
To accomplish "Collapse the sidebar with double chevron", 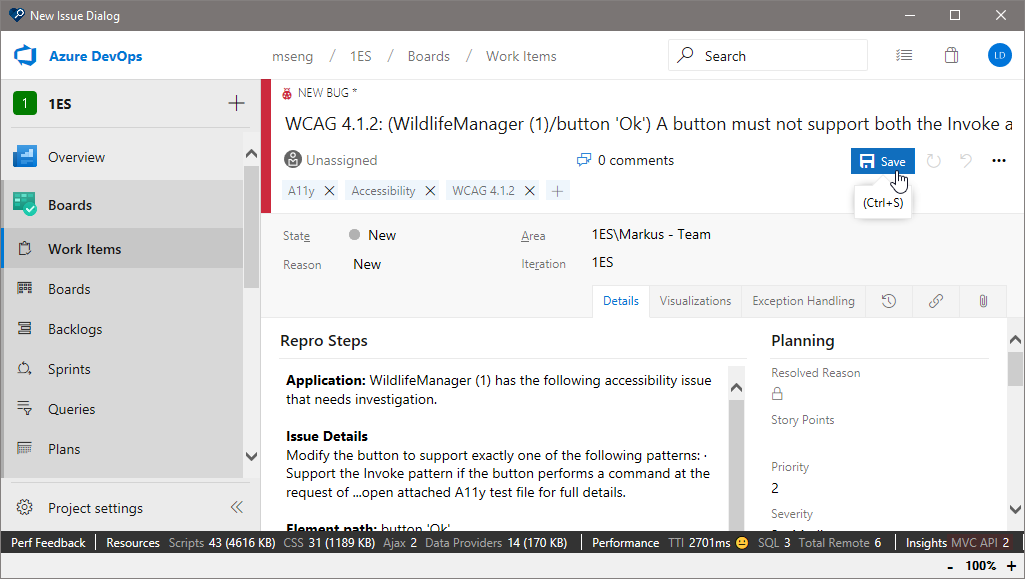I will [237, 508].
